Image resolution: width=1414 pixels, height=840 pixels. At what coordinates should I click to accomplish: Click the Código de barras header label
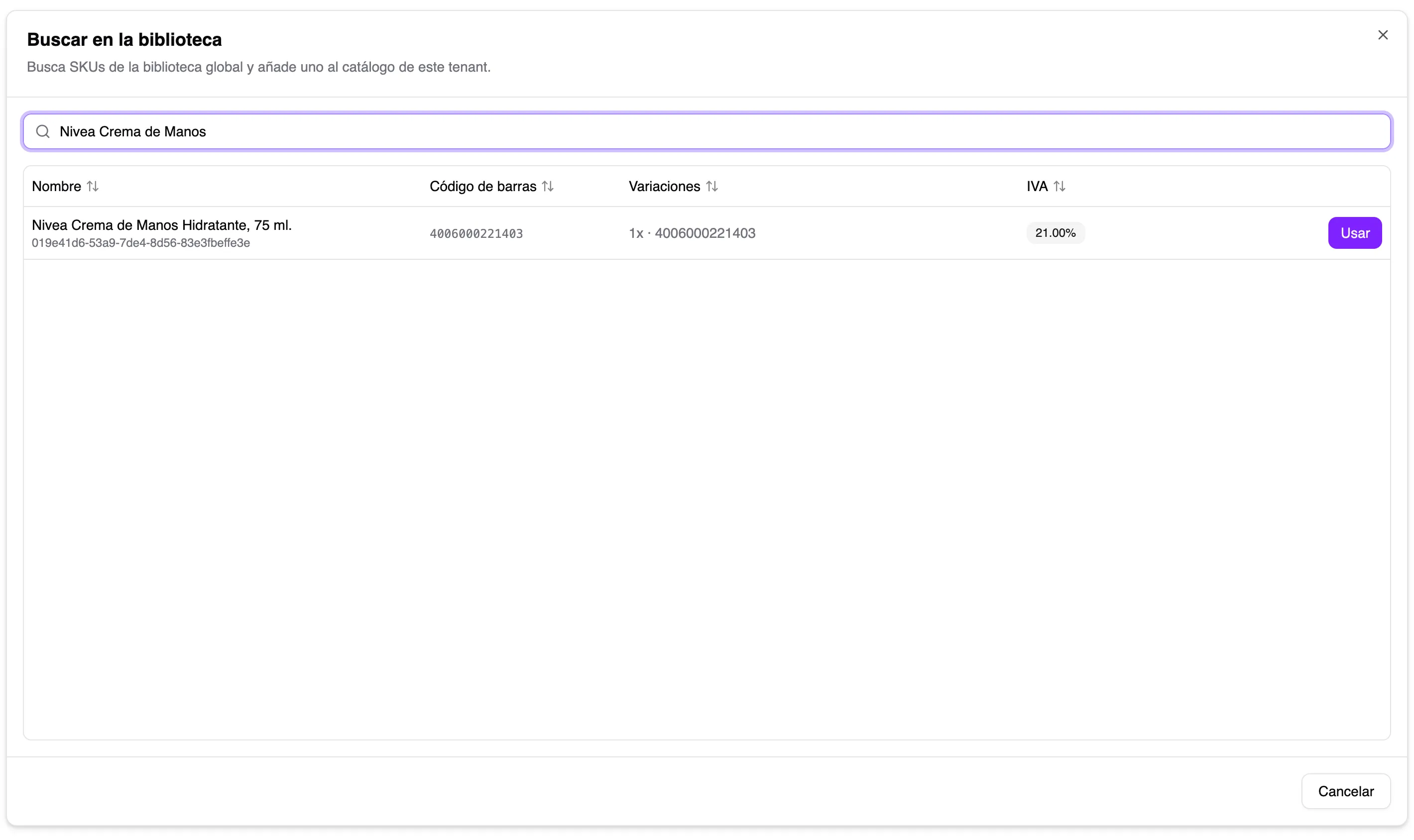(x=483, y=186)
